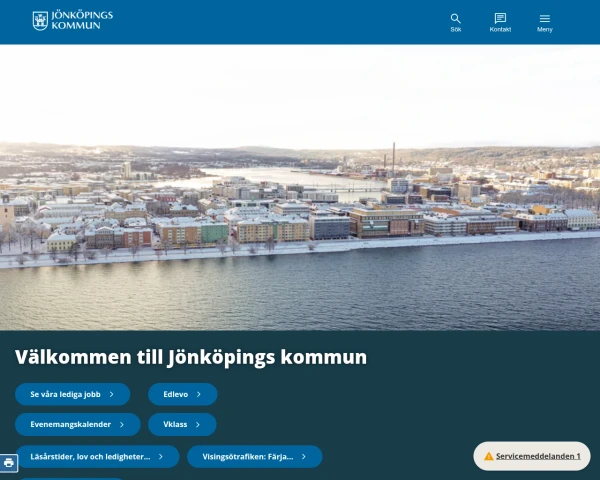Viewport: 600px width, 480px height.
Task: Open search with the Sök magnifier icon
Action: (x=455, y=18)
